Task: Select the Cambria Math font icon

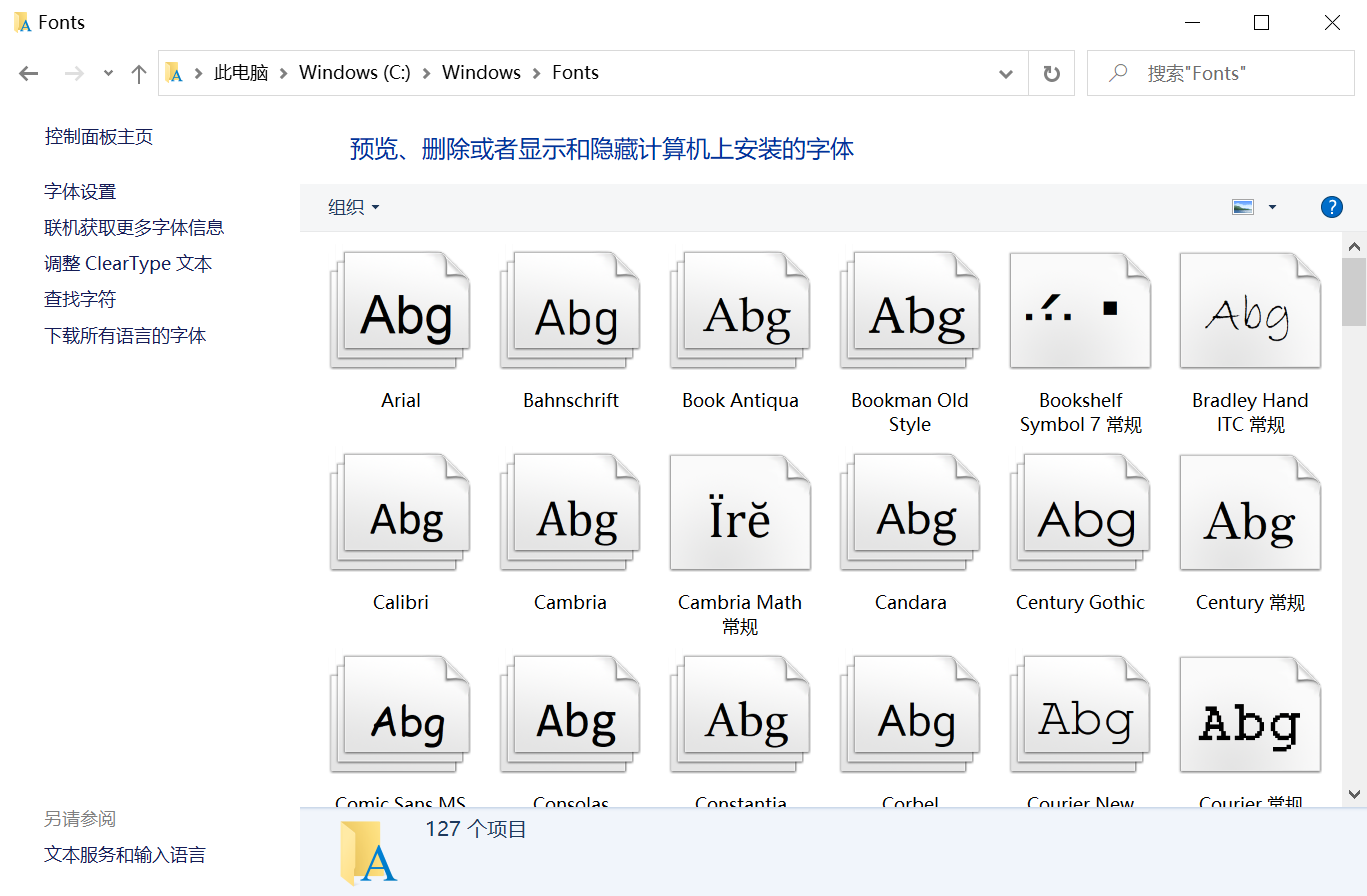Action: point(740,513)
